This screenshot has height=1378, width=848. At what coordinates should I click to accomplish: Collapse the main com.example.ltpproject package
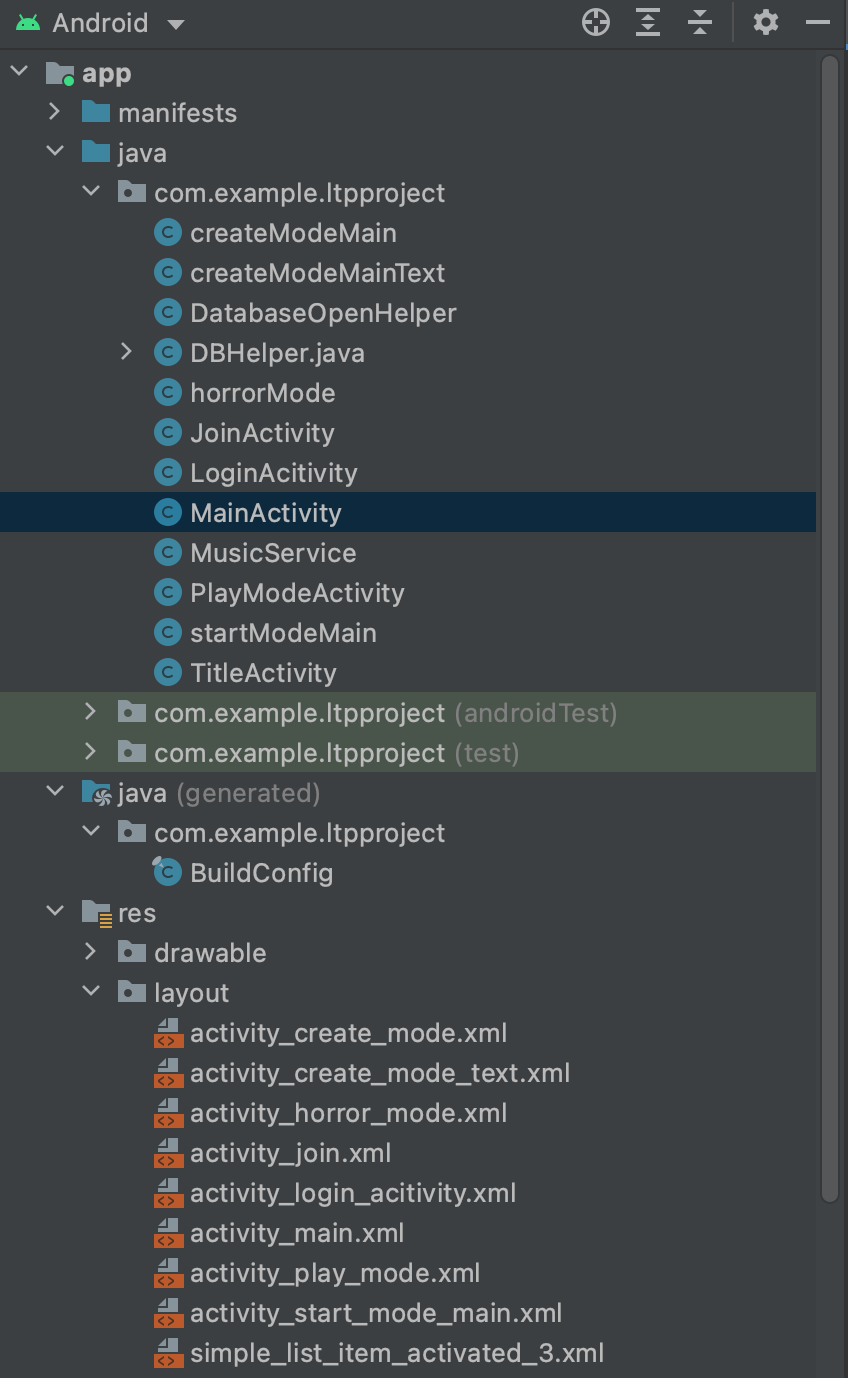[91, 192]
